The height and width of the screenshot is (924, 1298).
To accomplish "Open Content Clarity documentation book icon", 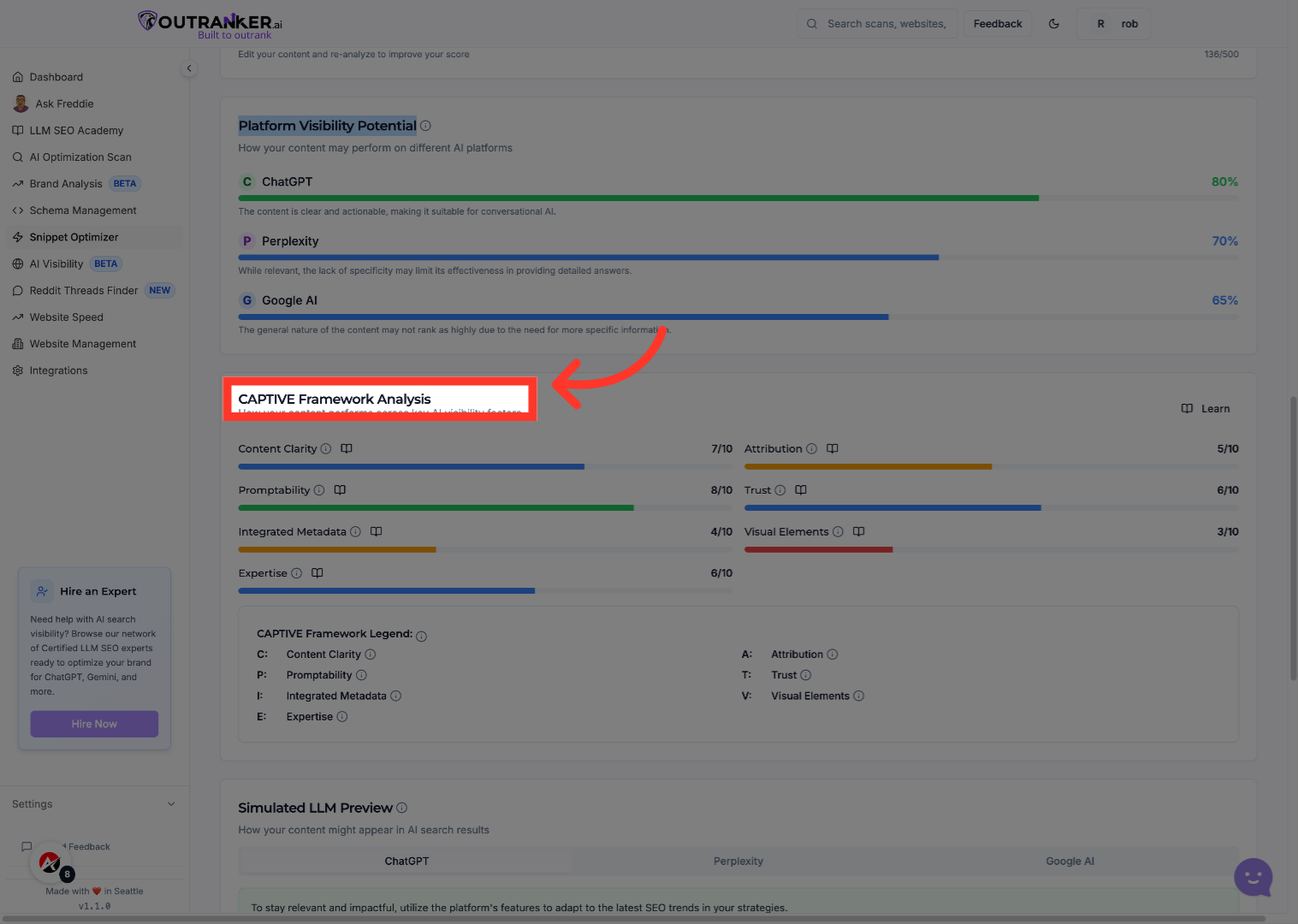I will [x=346, y=447].
